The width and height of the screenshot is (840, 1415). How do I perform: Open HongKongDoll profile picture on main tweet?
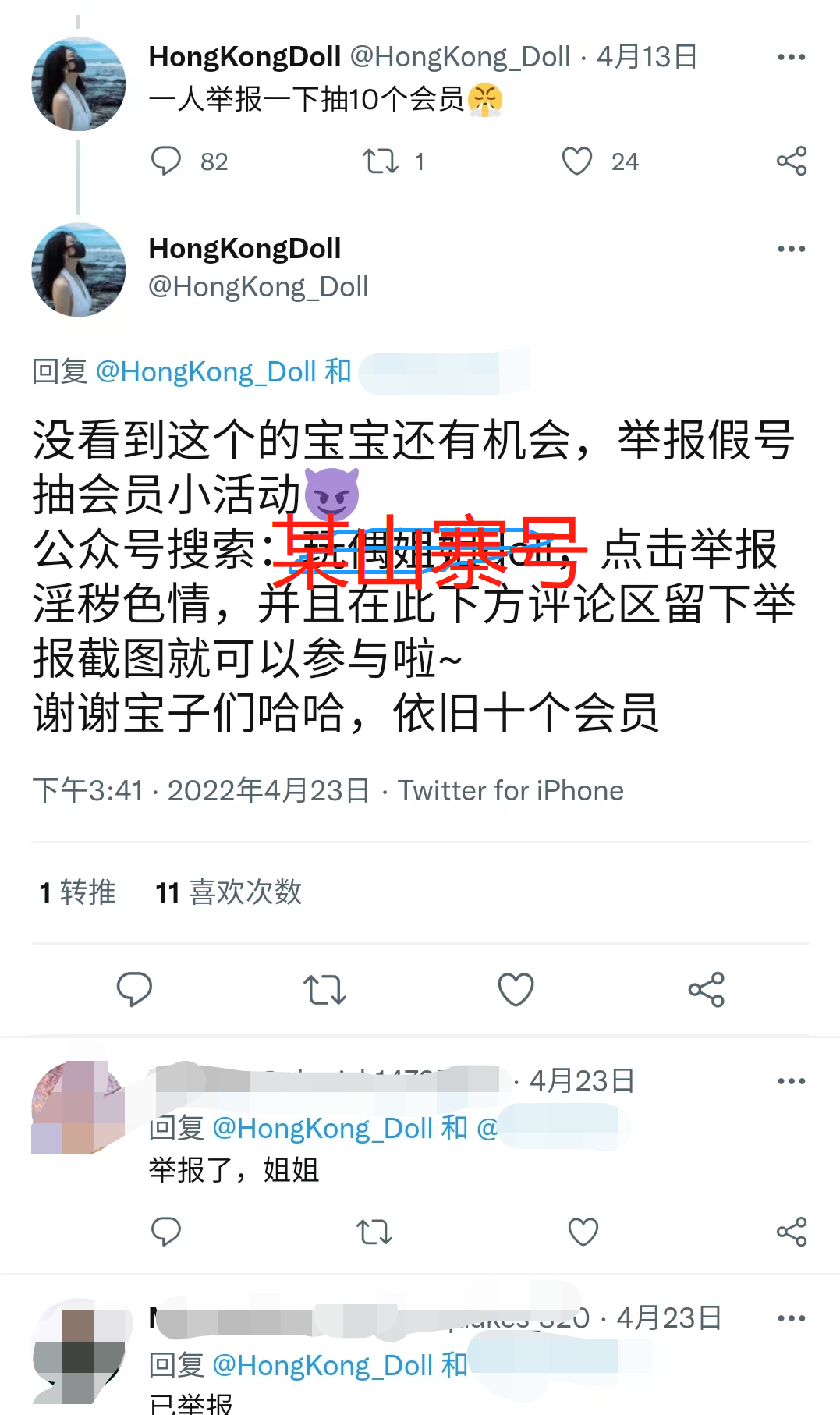tap(78, 270)
